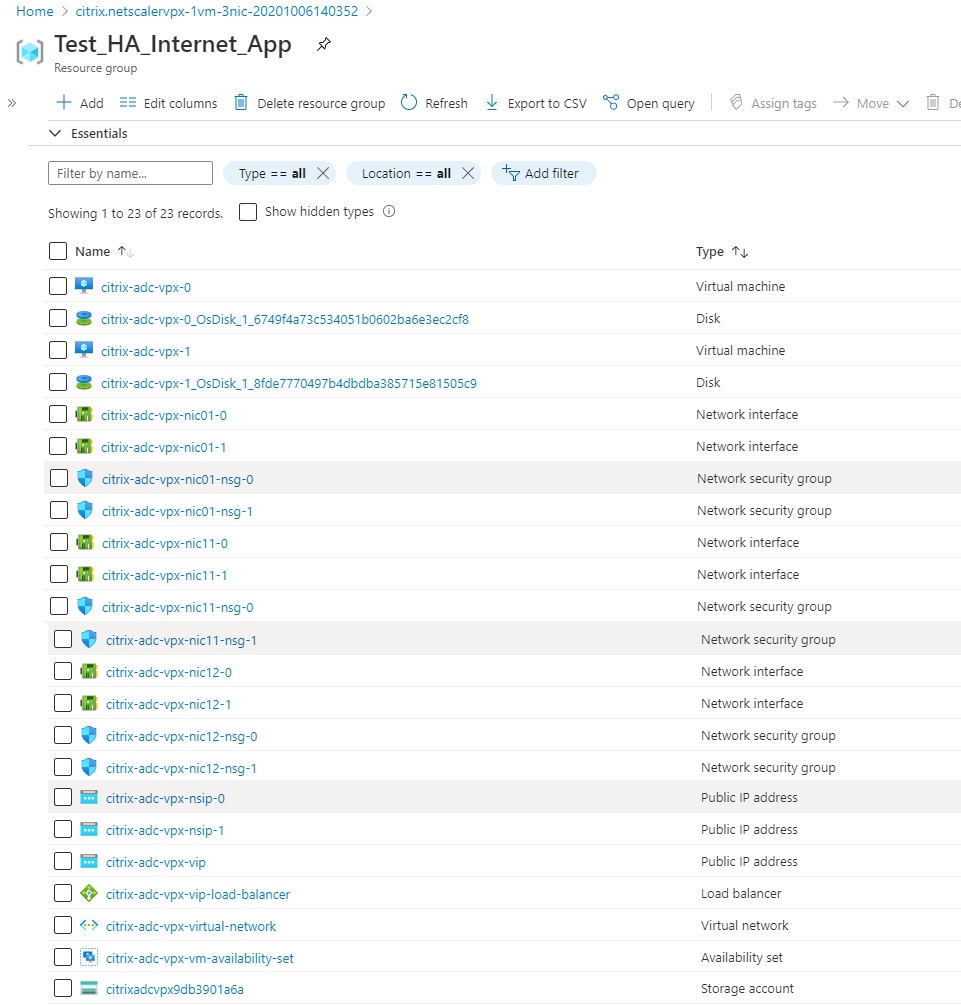961x1005 pixels.
Task: Click Assign tags
Action: coord(773,103)
